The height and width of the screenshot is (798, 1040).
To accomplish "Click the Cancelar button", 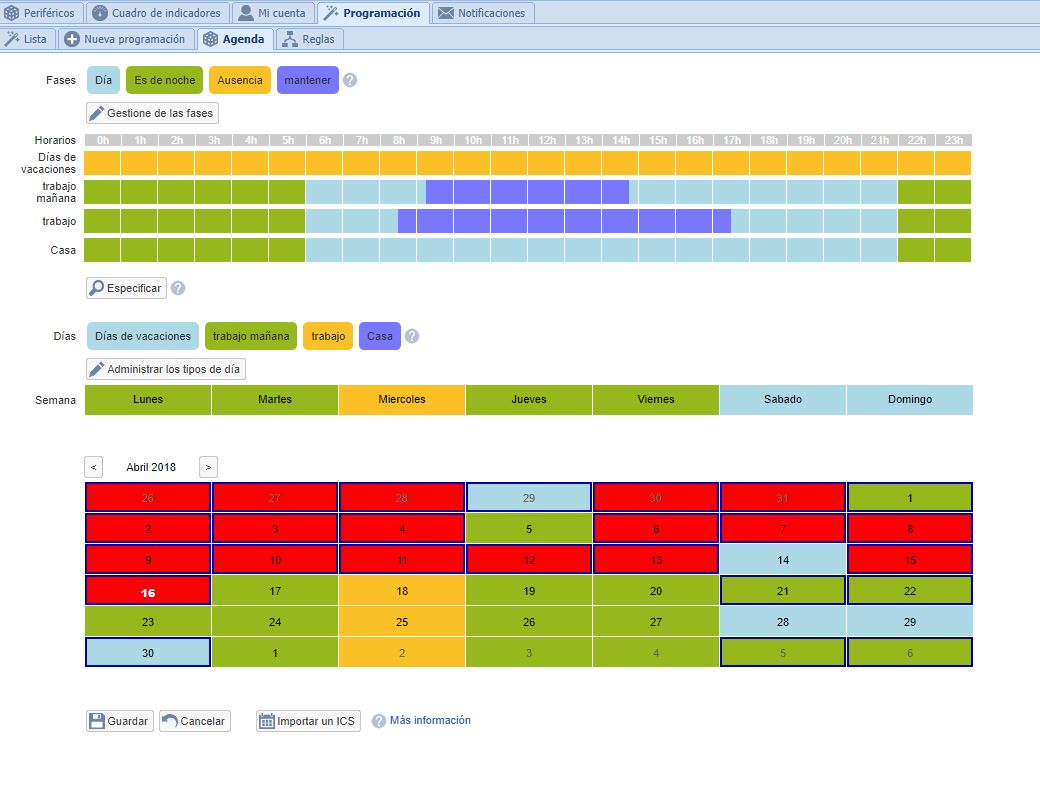I will pyautogui.click(x=194, y=721).
